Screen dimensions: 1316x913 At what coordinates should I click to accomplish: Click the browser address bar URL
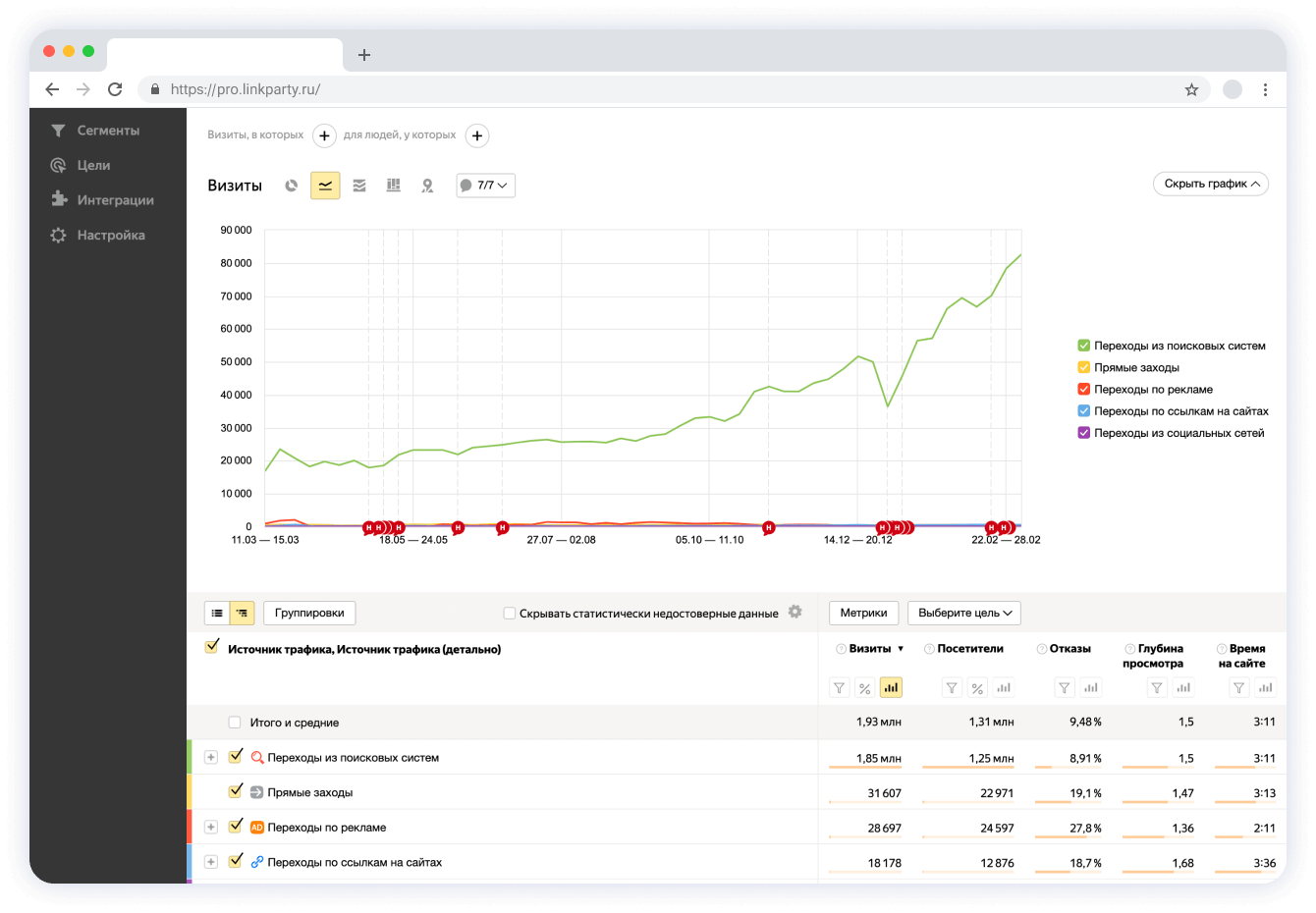pyautogui.click(x=246, y=89)
